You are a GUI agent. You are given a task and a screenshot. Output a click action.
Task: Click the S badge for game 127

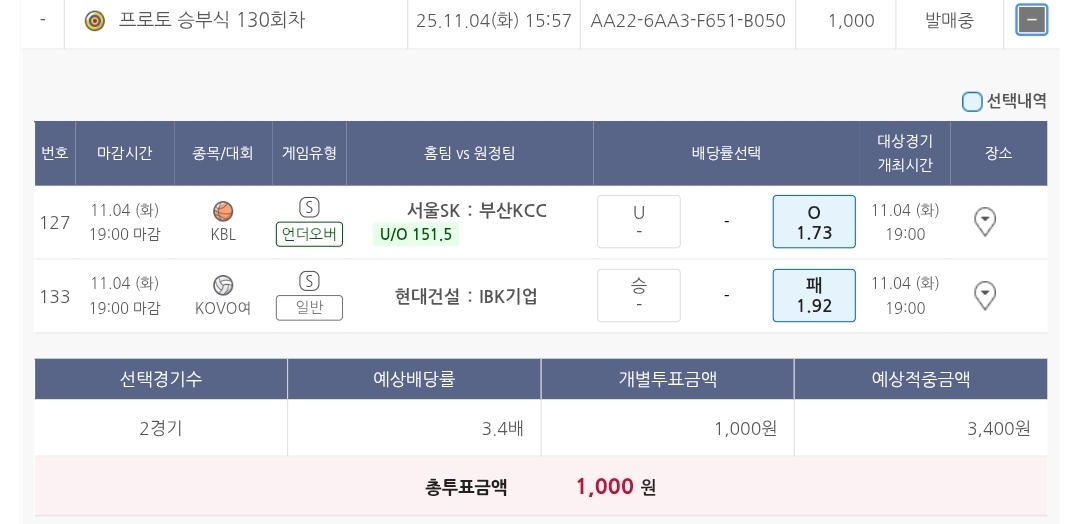[x=309, y=207]
